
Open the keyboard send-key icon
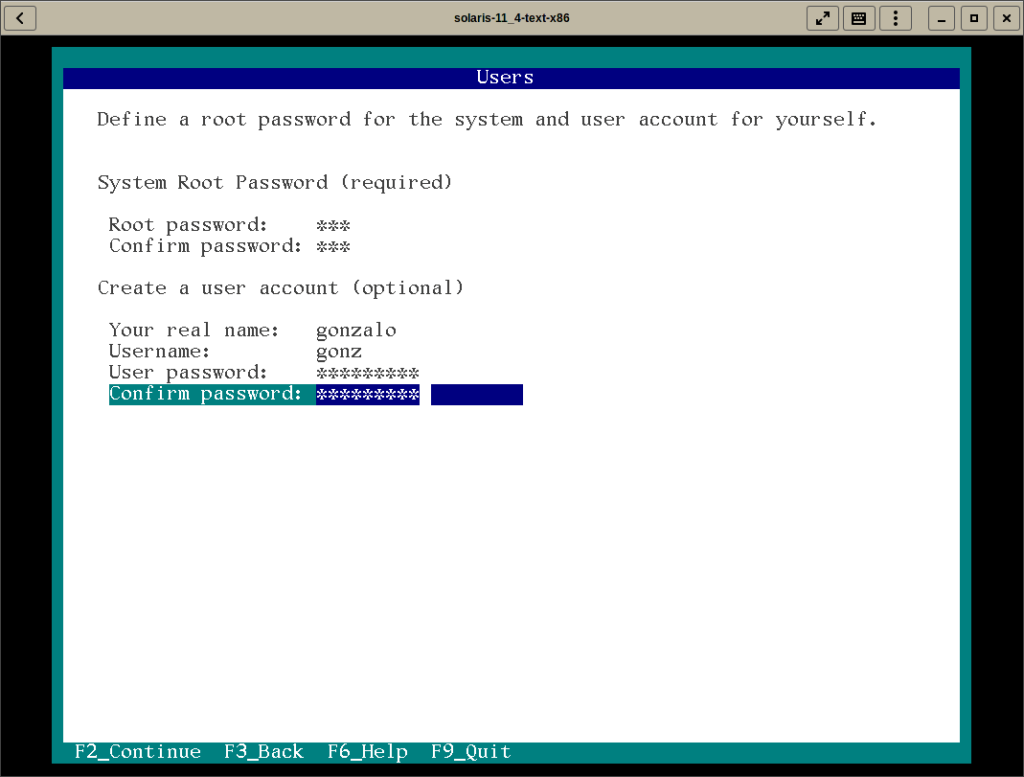[x=859, y=18]
